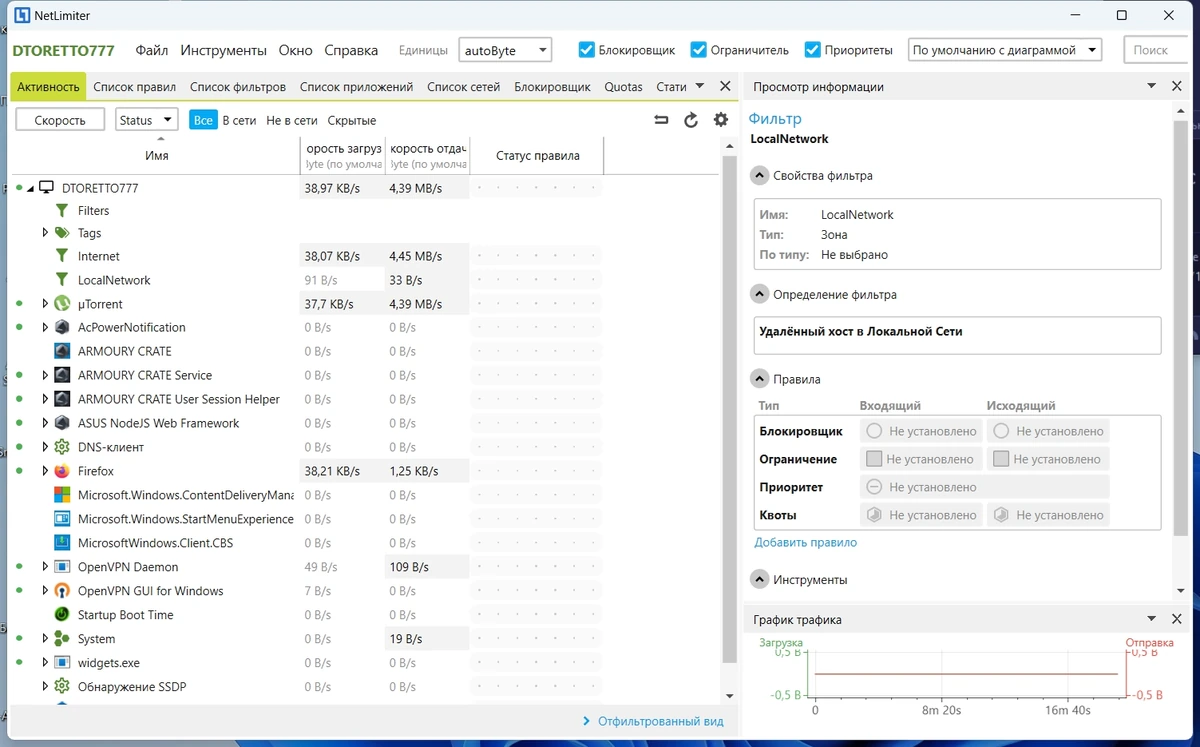Switch to Список фильтров tab
The height and width of the screenshot is (747, 1200).
(238, 87)
